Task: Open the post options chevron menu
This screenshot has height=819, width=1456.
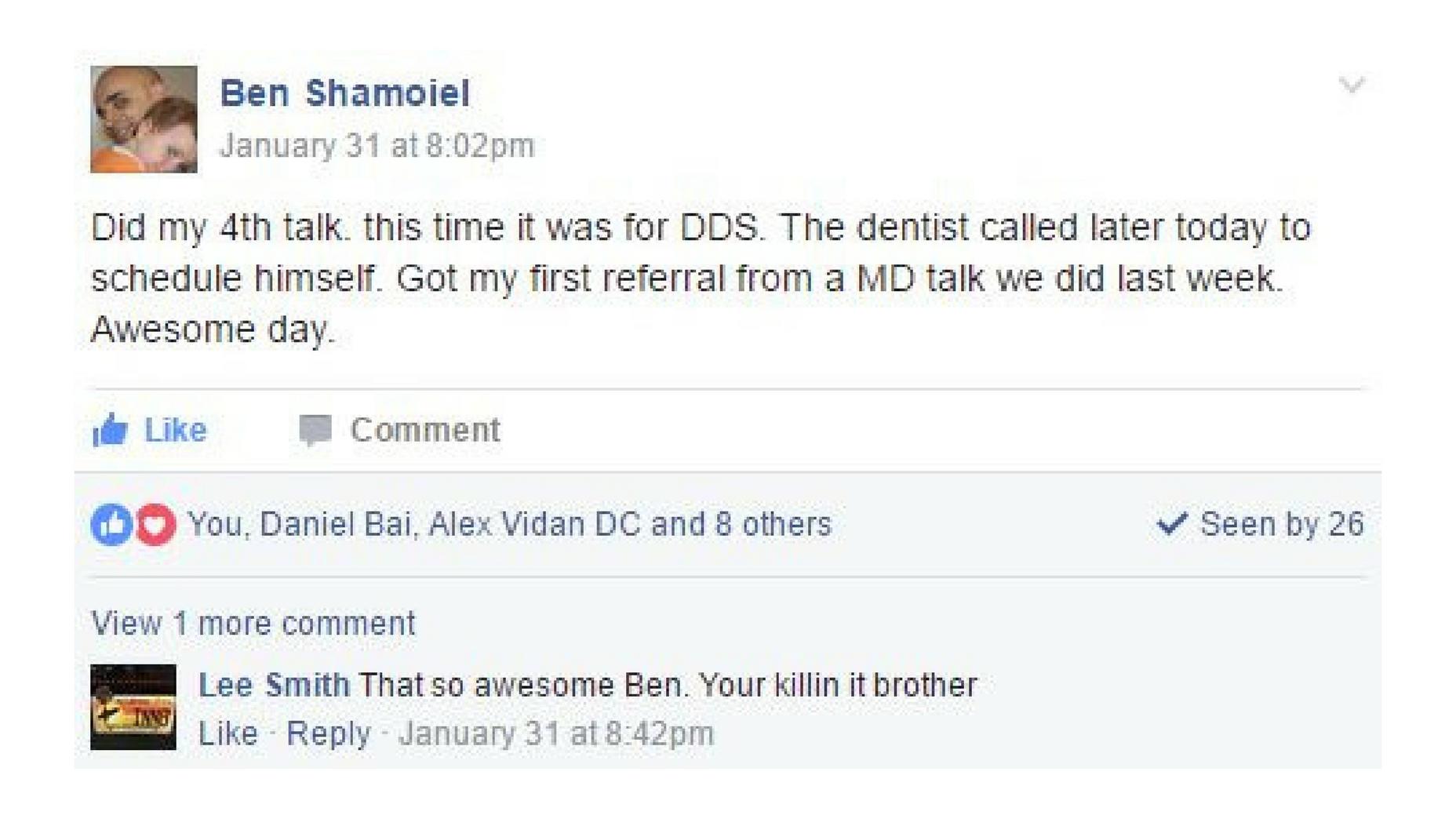Action: (1351, 85)
